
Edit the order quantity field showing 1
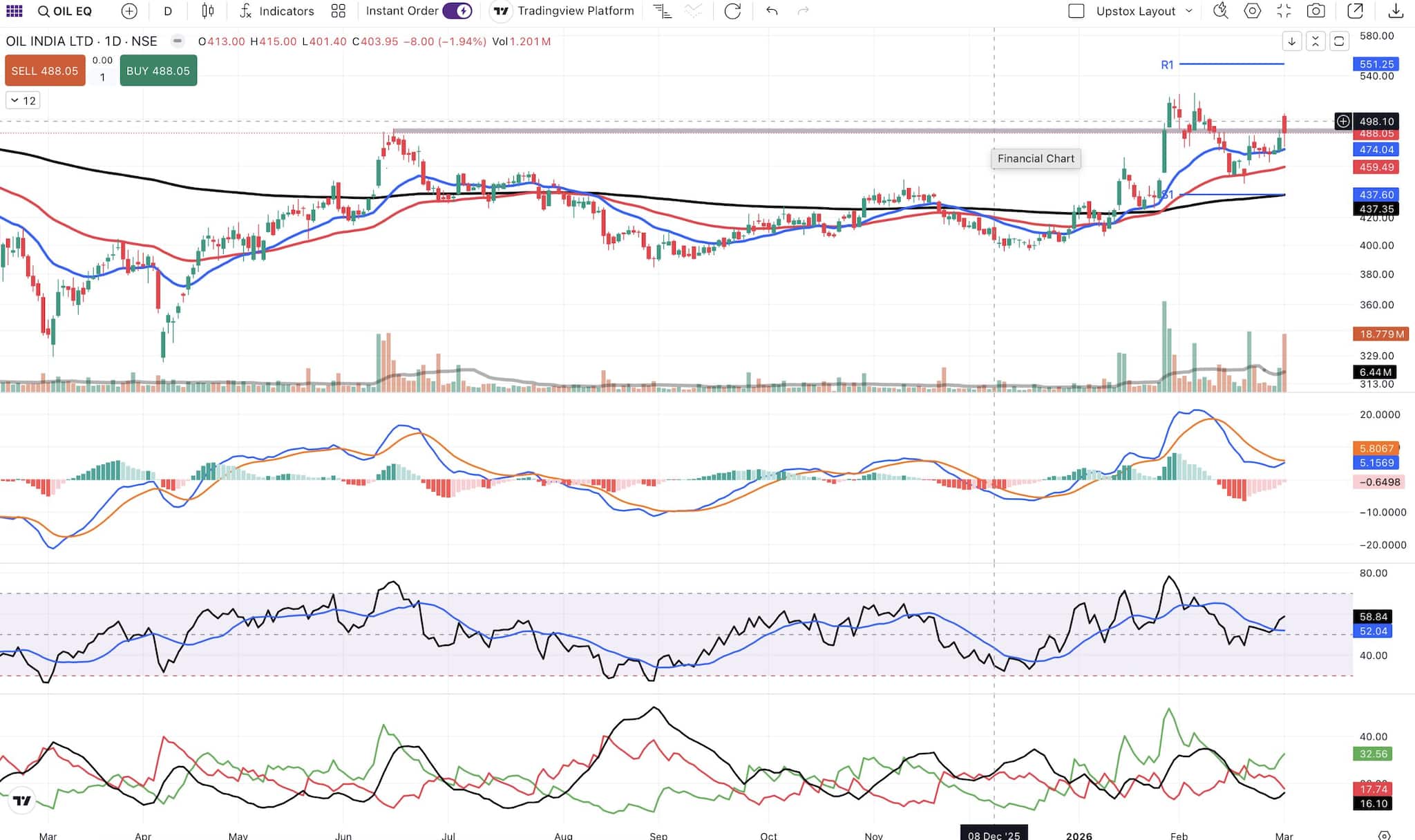point(102,77)
